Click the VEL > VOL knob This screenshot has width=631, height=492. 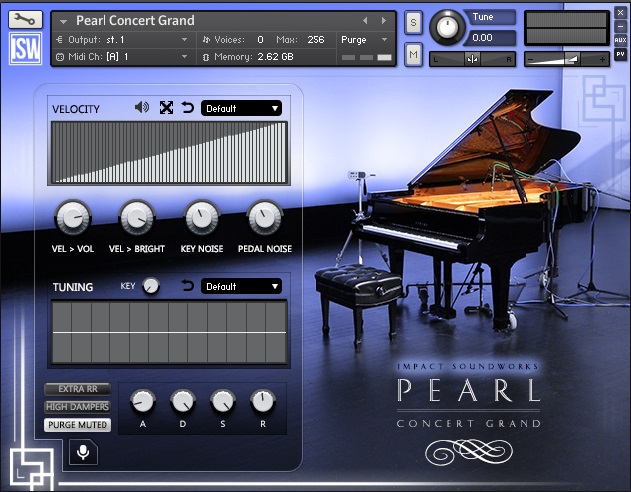pyautogui.click(x=72, y=216)
